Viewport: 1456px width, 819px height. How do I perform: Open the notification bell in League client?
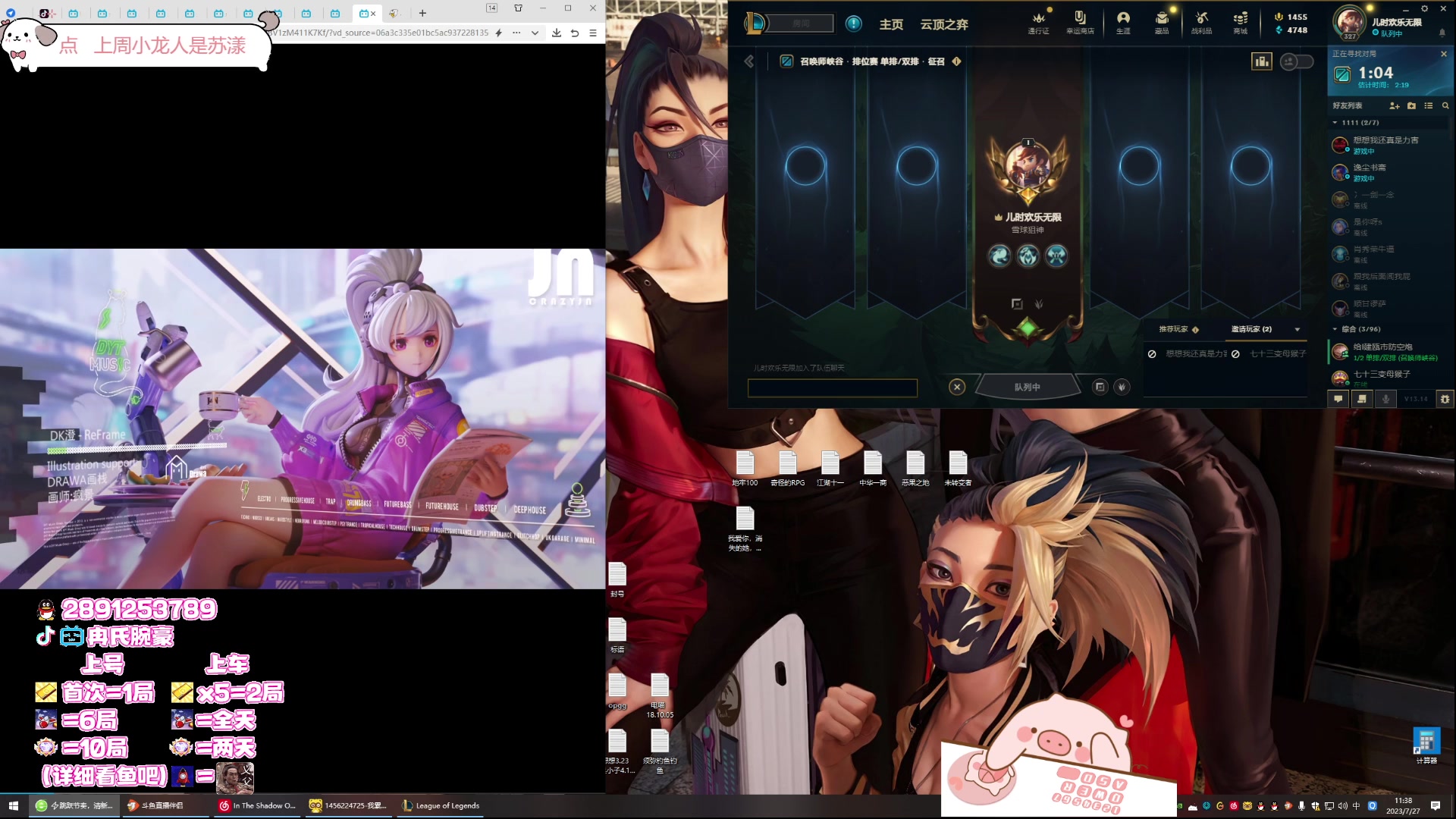coord(1442,33)
